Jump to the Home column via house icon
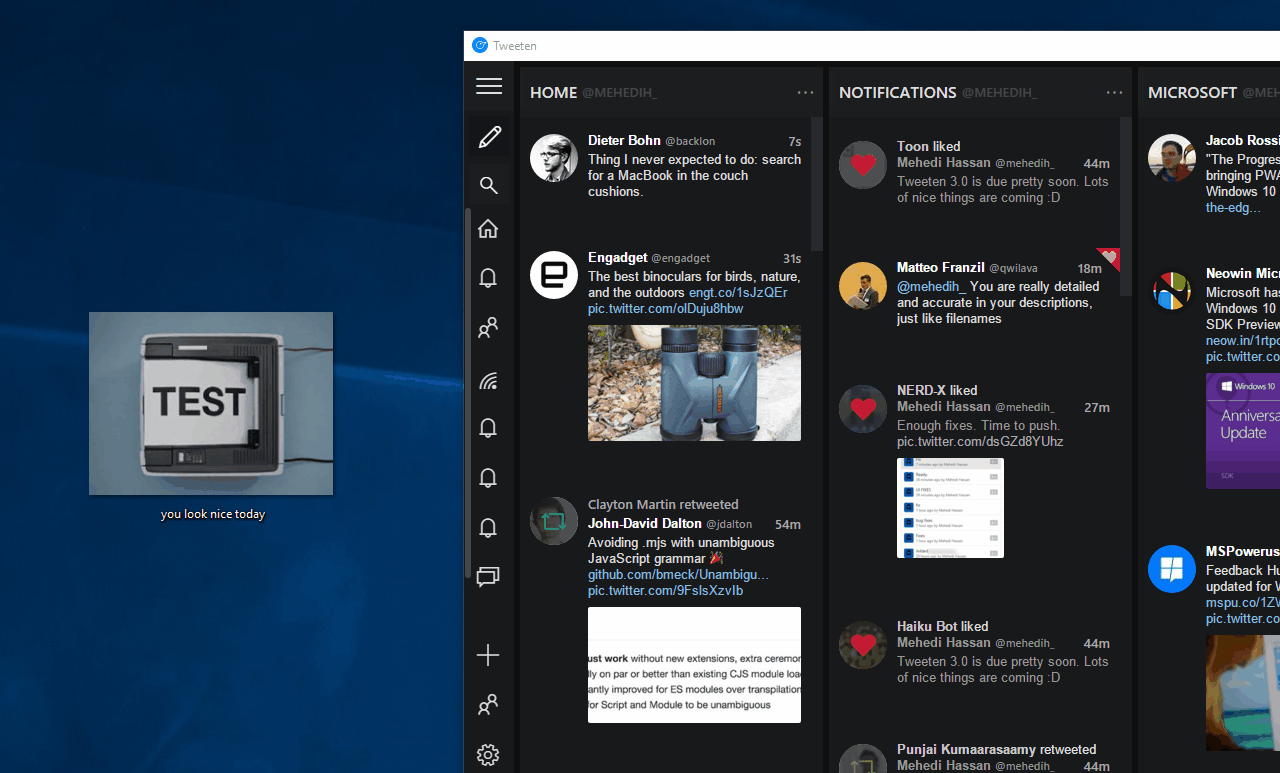The image size is (1280, 773). tap(488, 229)
